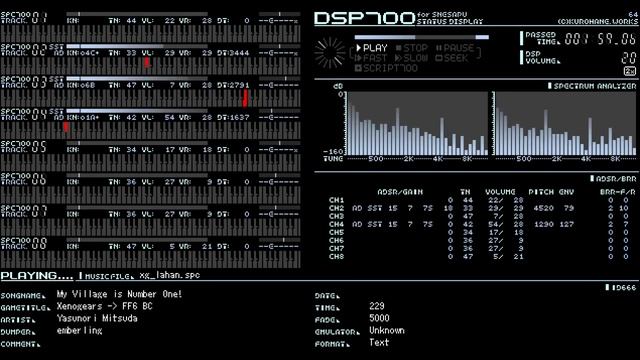Click the Track 03 envelope level bar
Viewport: 640px width, 360px height.
click(137, 79)
